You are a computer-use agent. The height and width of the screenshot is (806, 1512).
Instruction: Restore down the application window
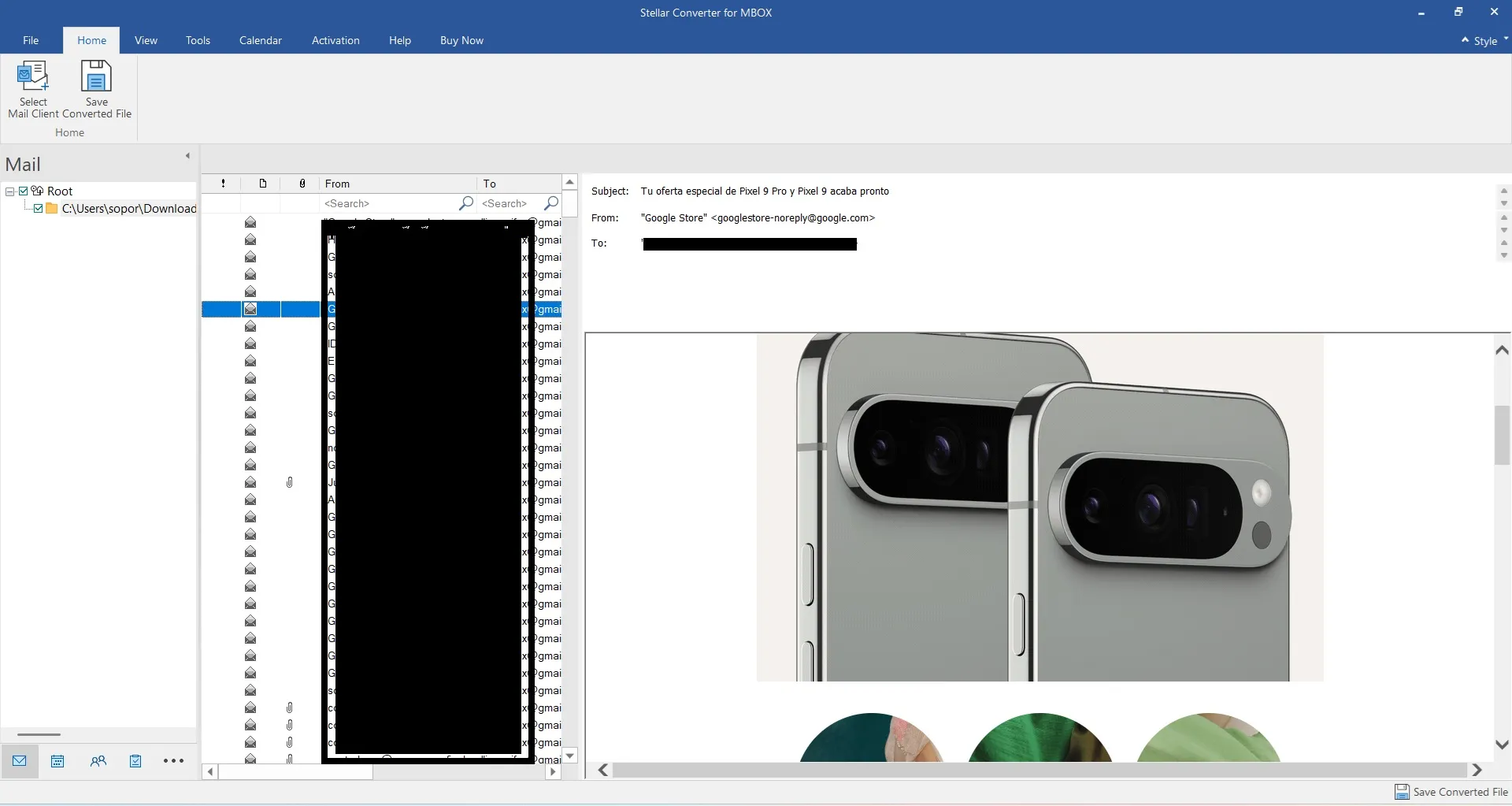1458,12
